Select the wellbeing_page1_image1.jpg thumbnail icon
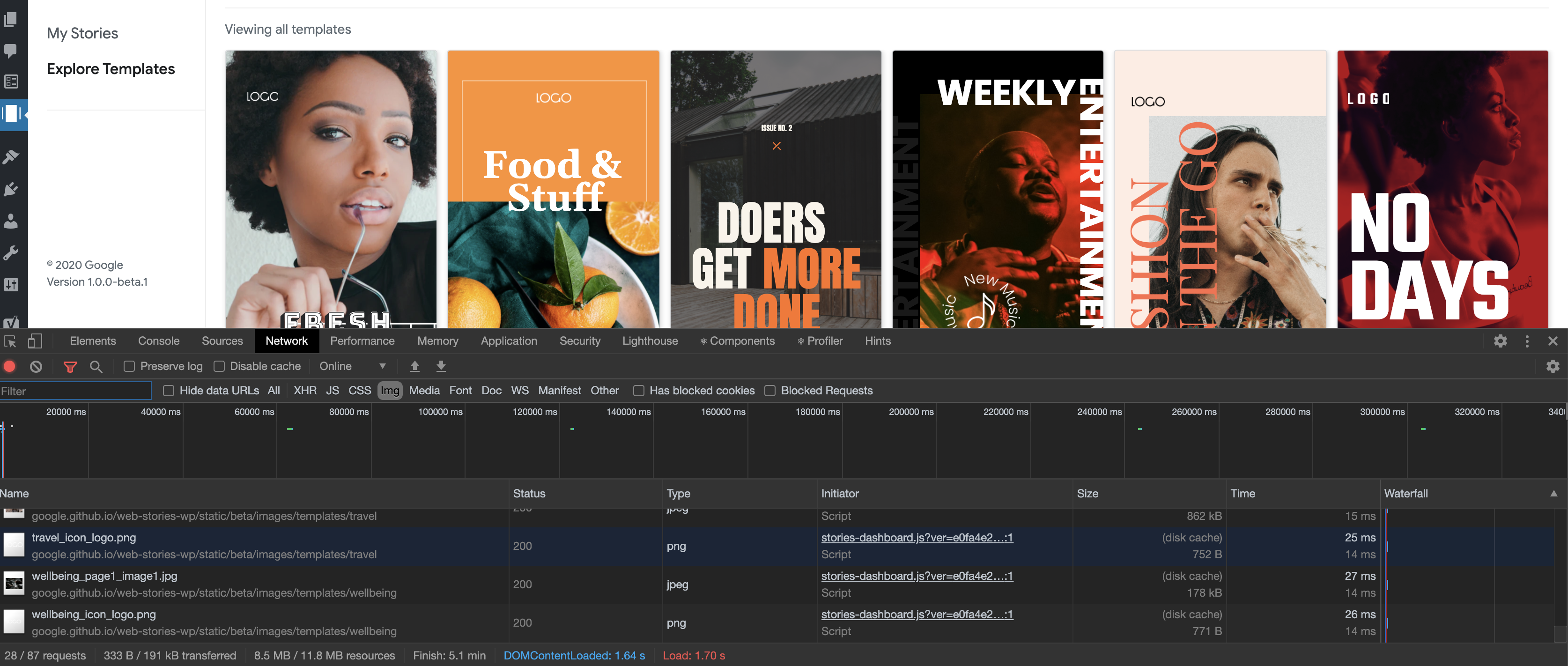This screenshot has height=666, width=1568. click(x=14, y=583)
